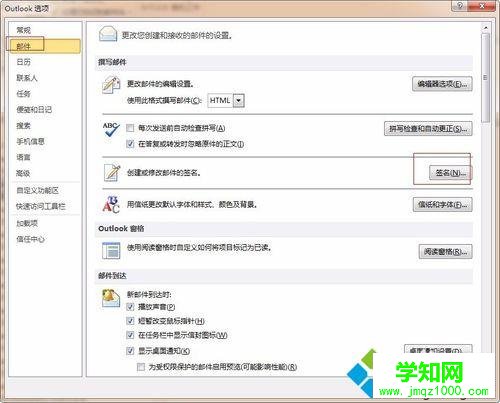Image resolution: width=500 pixels, height=403 pixels.
Task: Open 自定义功能区 settings
Action: coord(37,191)
